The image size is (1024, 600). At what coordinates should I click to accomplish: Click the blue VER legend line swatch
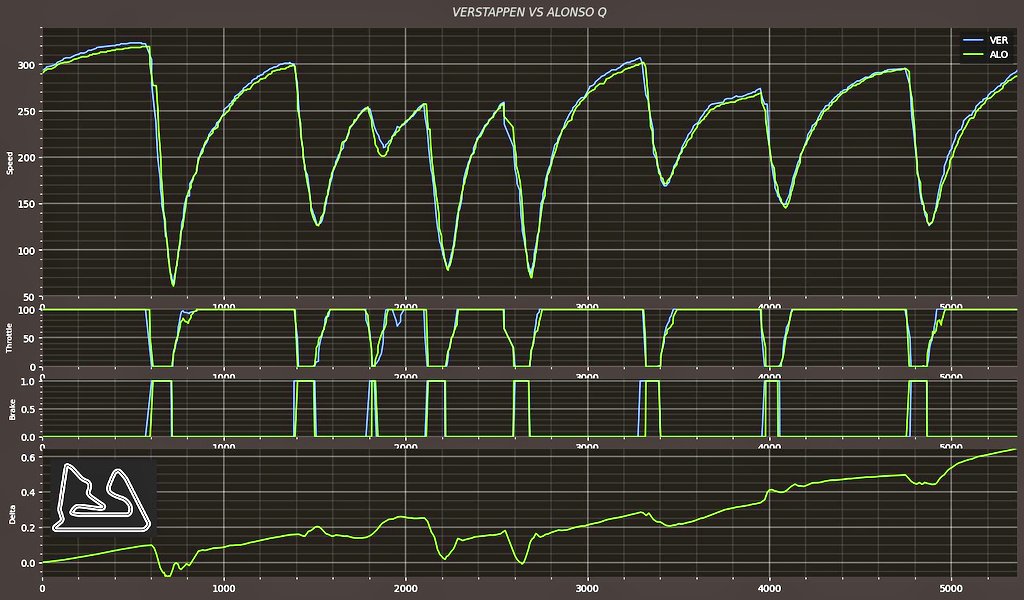973,40
